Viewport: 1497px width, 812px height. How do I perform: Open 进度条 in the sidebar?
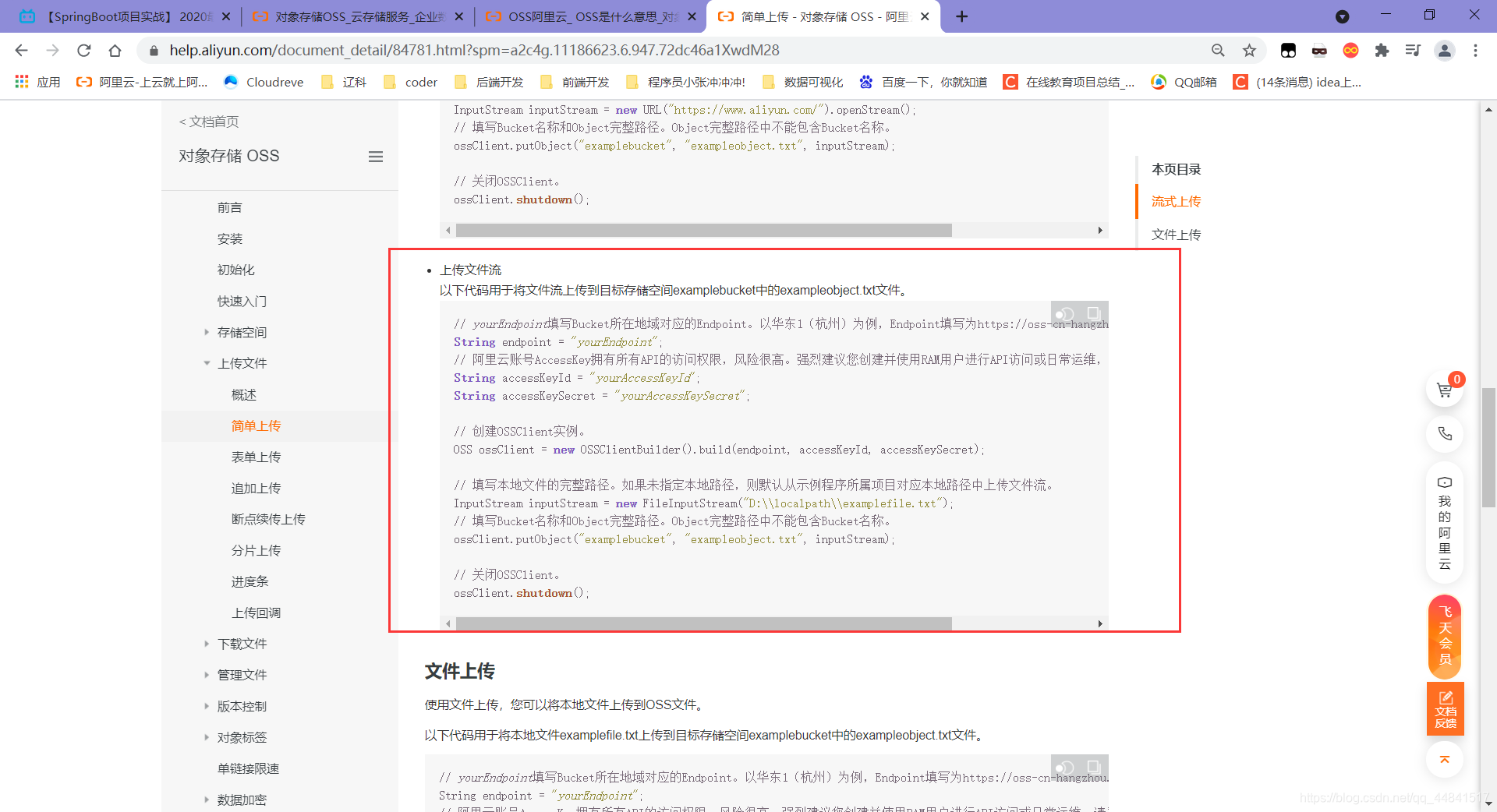point(249,582)
